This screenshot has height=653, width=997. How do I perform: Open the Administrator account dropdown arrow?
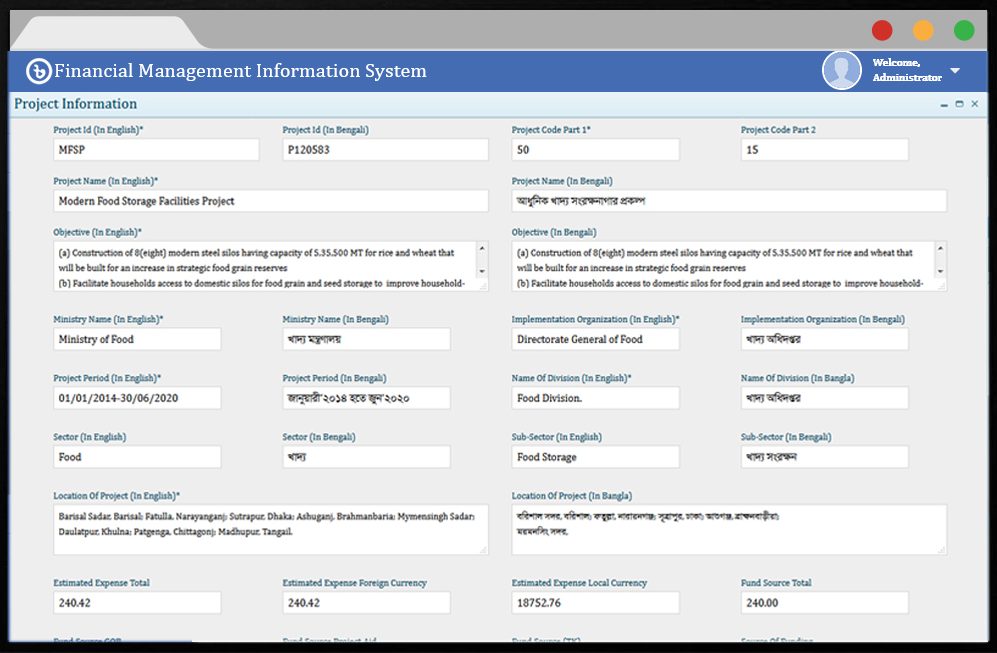(x=955, y=71)
